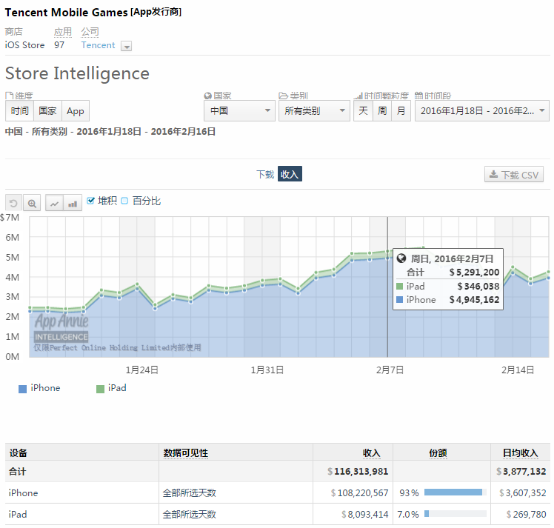Switch to bar chart view

pyautogui.click(x=72, y=203)
